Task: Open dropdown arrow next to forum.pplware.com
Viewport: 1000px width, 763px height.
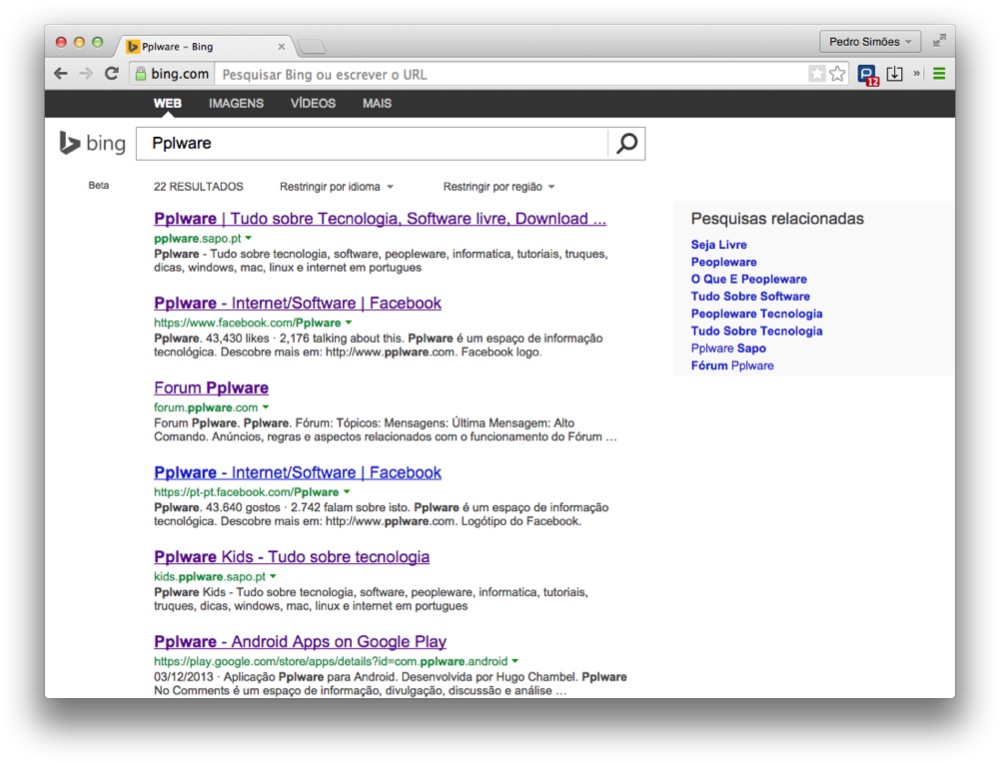Action: (265, 407)
